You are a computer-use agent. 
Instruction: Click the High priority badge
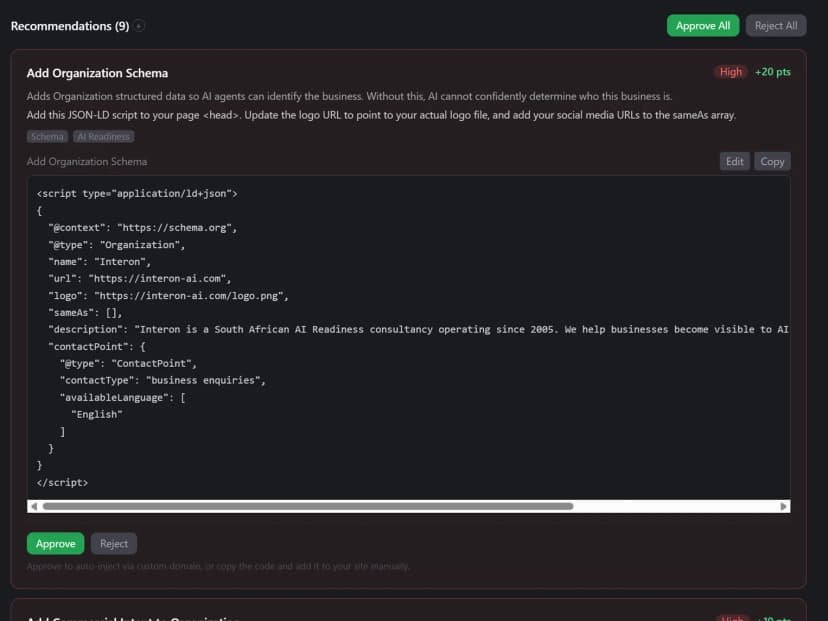731,72
